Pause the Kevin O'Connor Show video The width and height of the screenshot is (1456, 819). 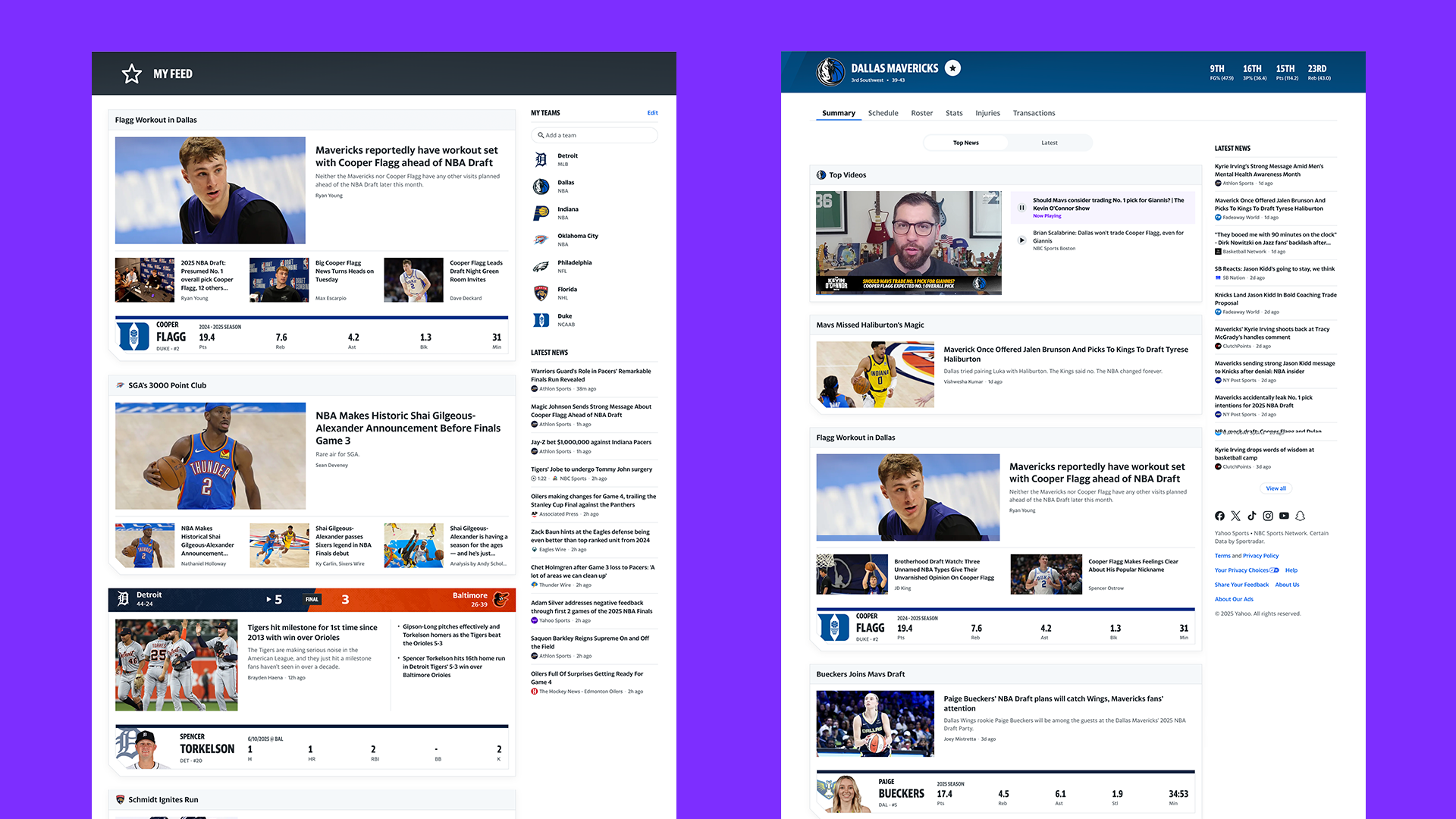[1021, 208]
